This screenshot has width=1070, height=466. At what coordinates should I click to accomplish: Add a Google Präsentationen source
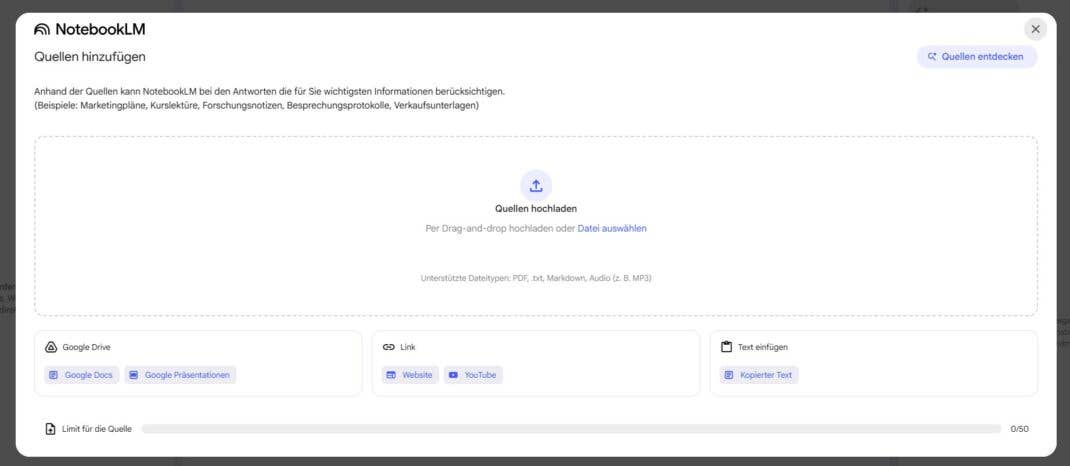180,375
